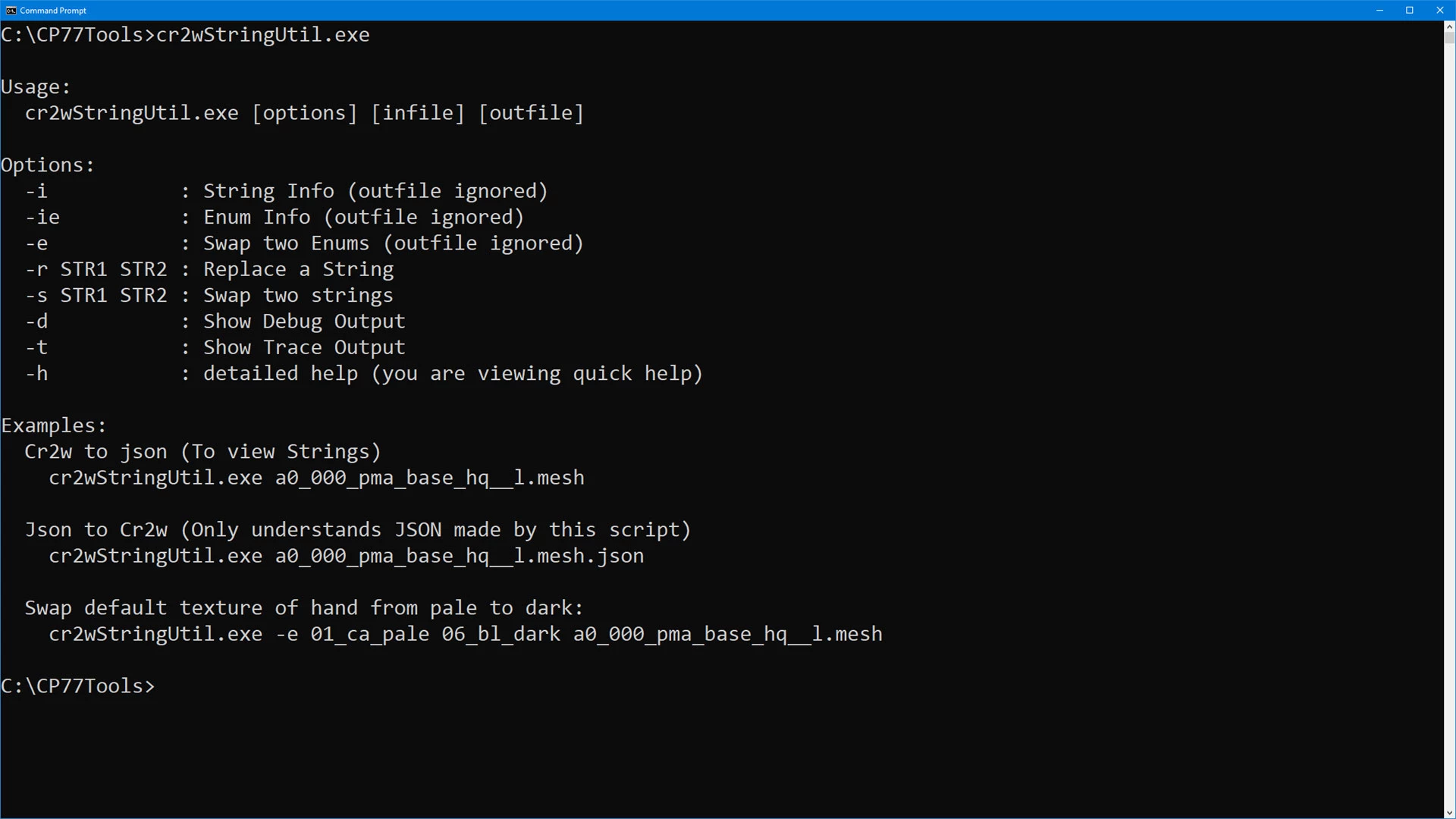
Task: Click the 'Show Debug Output' option description
Action: pos(304,322)
